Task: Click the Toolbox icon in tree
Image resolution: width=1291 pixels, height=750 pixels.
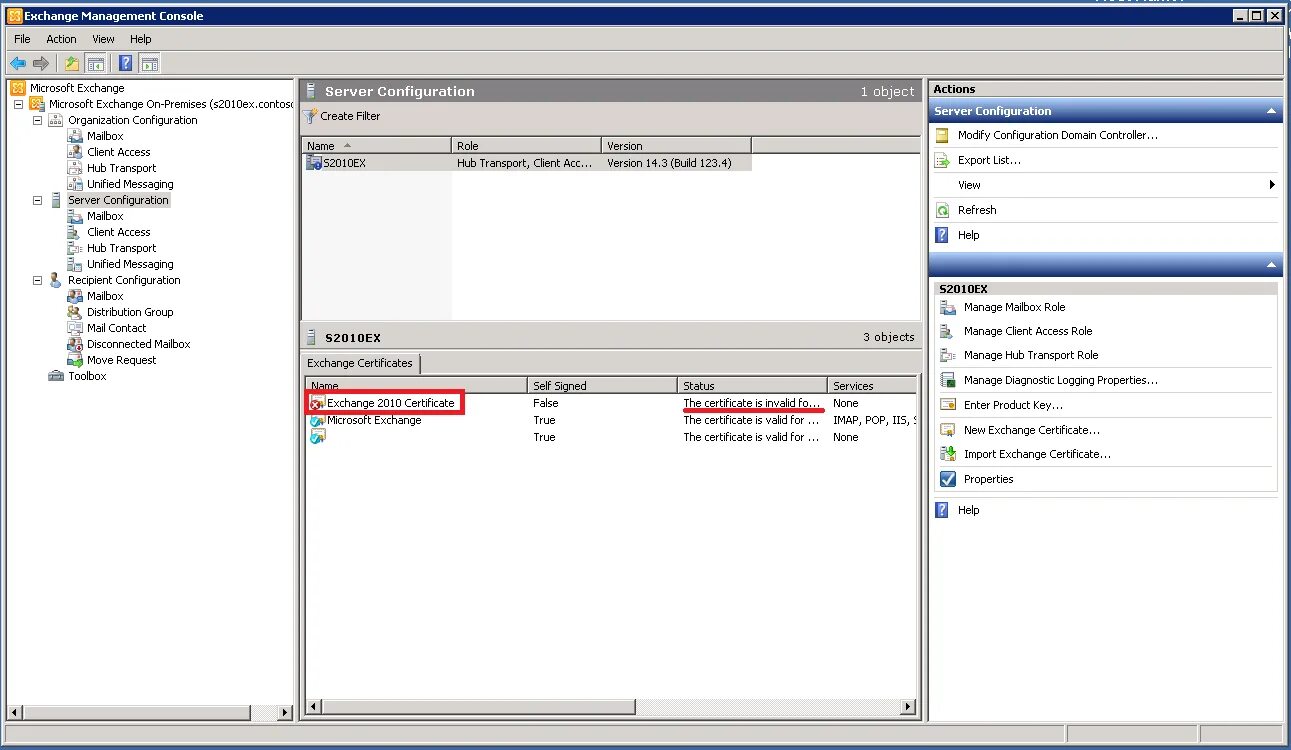Action: (x=56, y=376)
